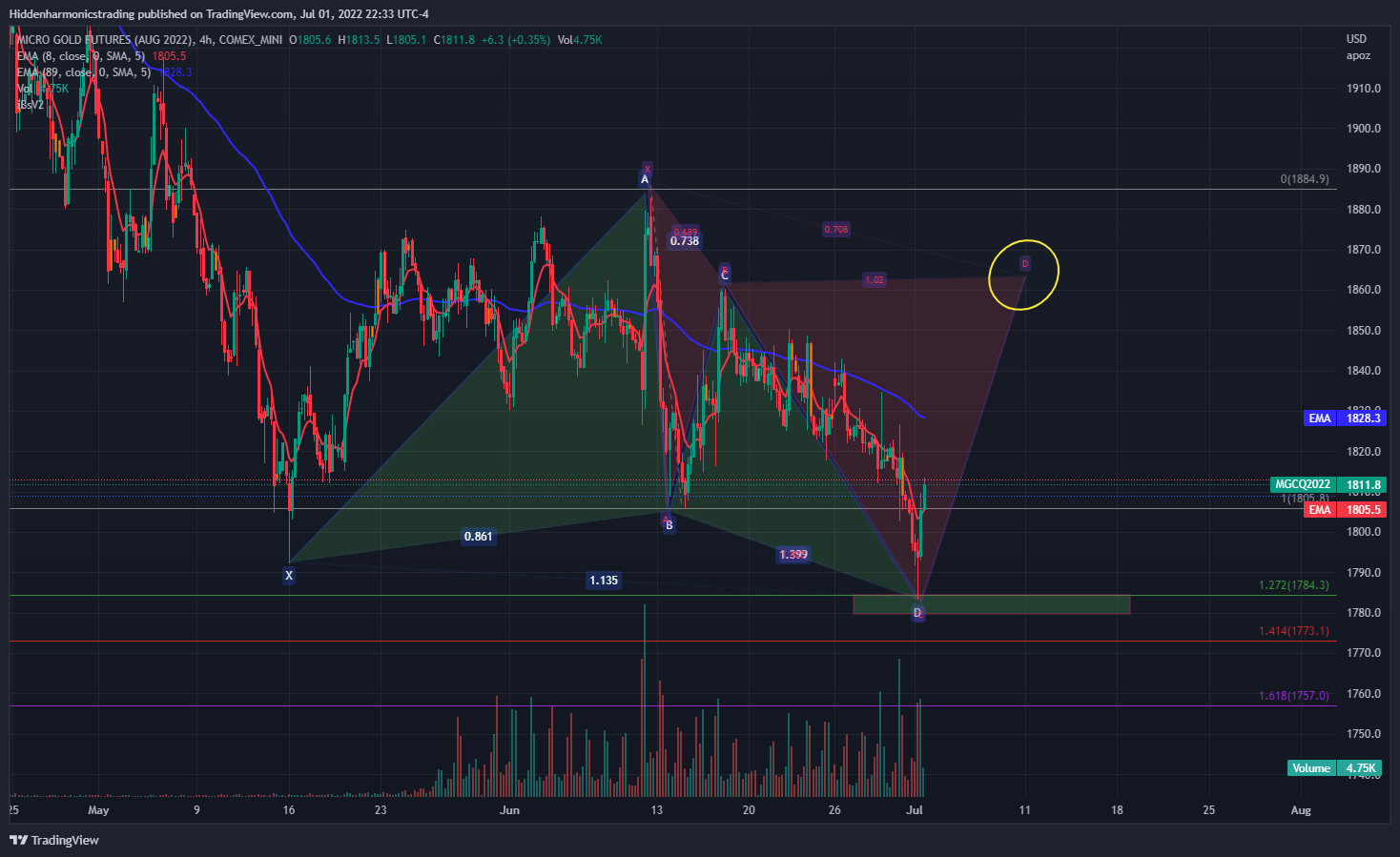Click the X point label of the green pattern
Image resolution: width=1400 pixels, height=857 pixels.
pyautogui.click(x=289, y=575)
